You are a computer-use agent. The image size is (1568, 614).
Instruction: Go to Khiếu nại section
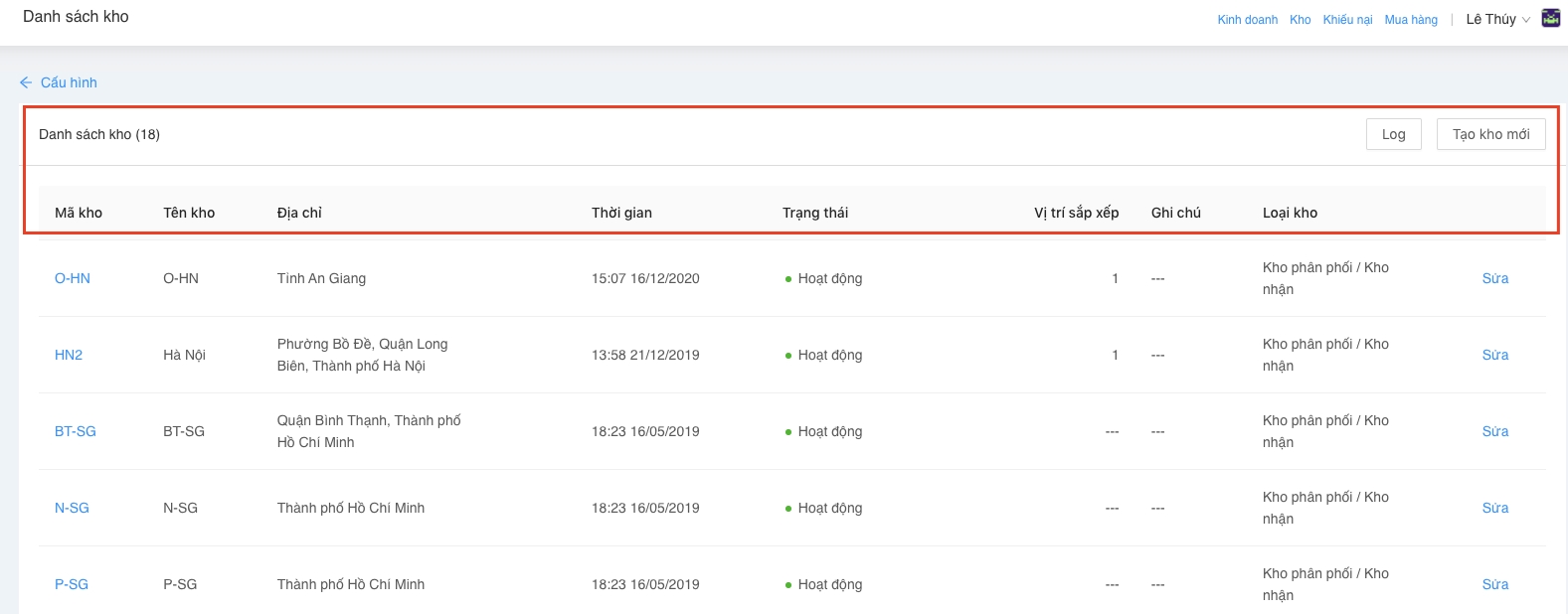tap(1347, 20)
